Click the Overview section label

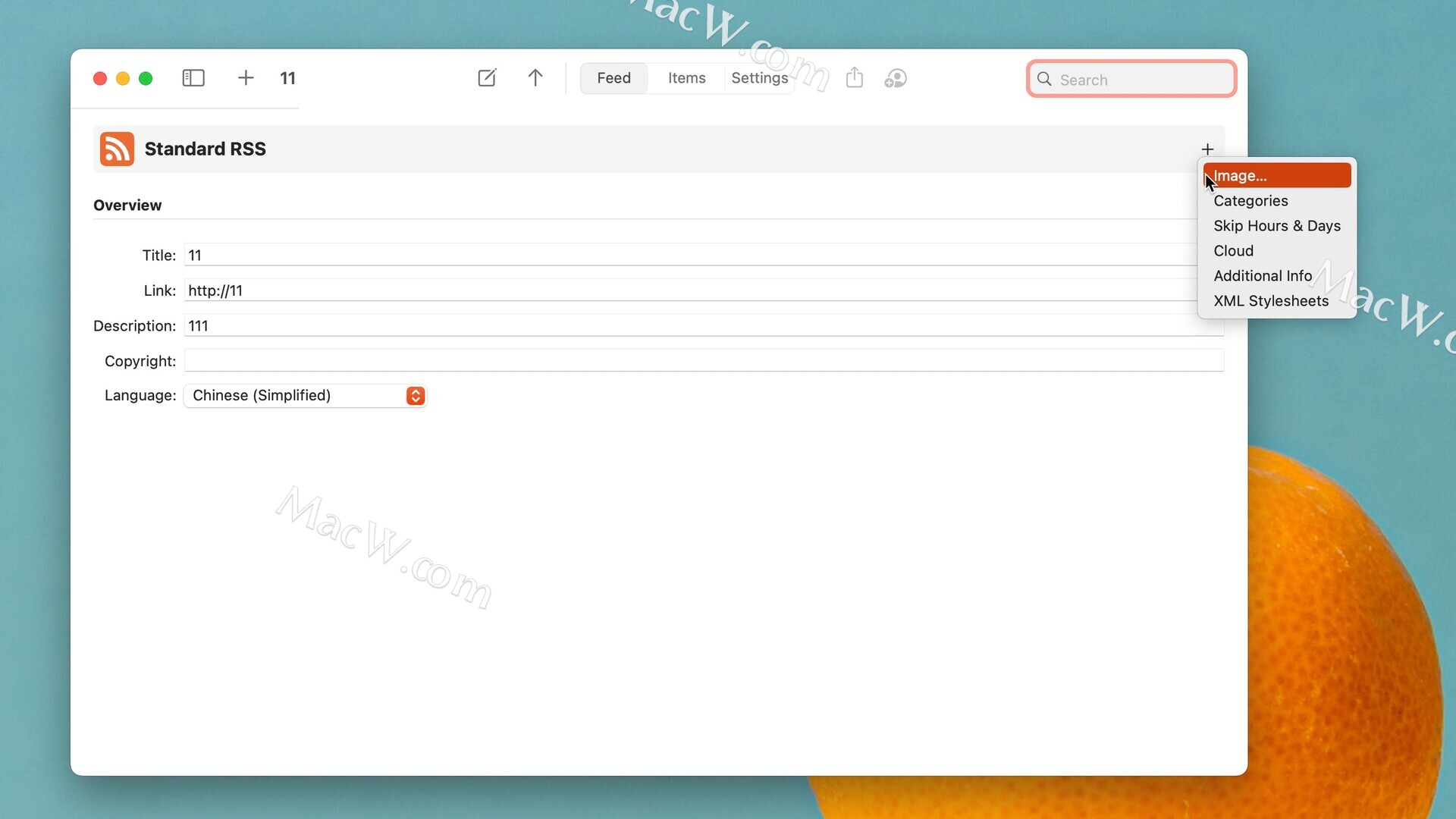(x=127, y=205)
